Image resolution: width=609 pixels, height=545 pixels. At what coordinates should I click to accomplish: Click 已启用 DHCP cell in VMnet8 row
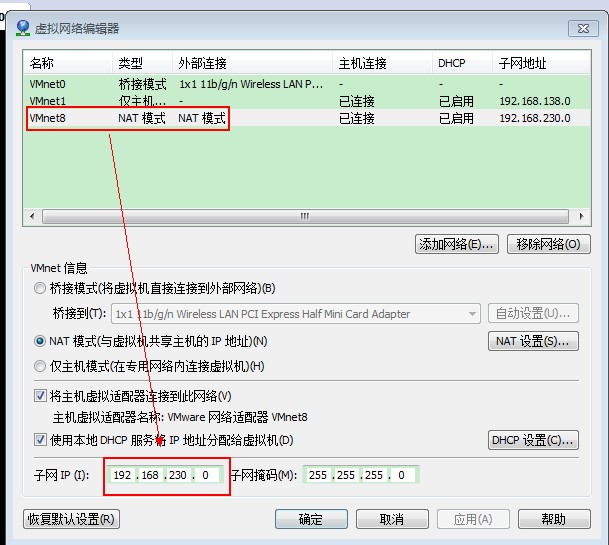pyautogui.click(x=456, y=118)
